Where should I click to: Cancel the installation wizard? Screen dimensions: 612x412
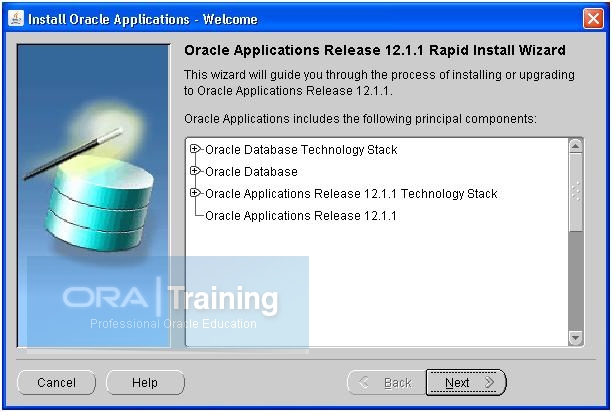pos(57,382)
